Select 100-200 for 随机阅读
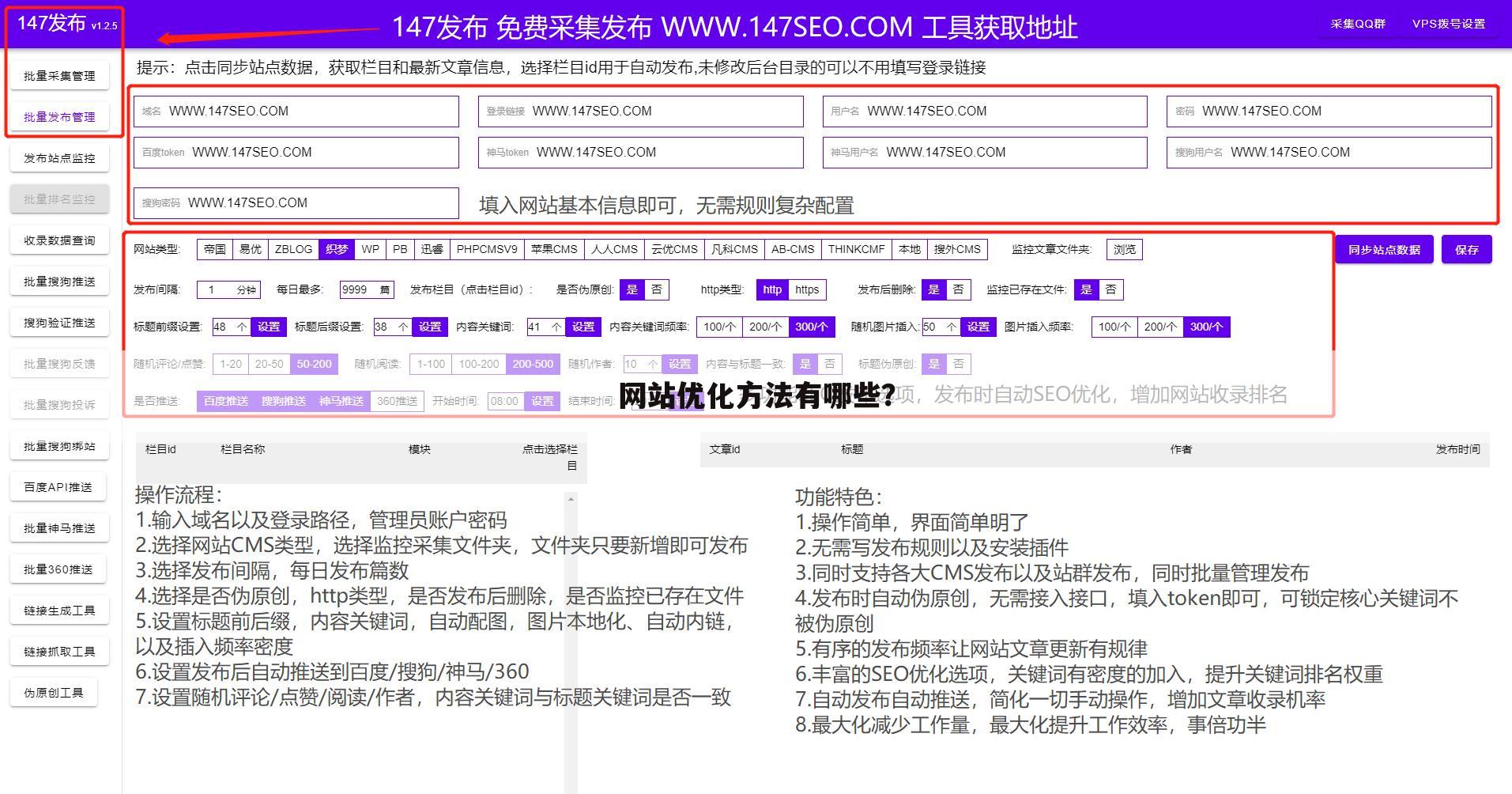Viewport: 1512px width, 794px height. [x=479, y=365]
